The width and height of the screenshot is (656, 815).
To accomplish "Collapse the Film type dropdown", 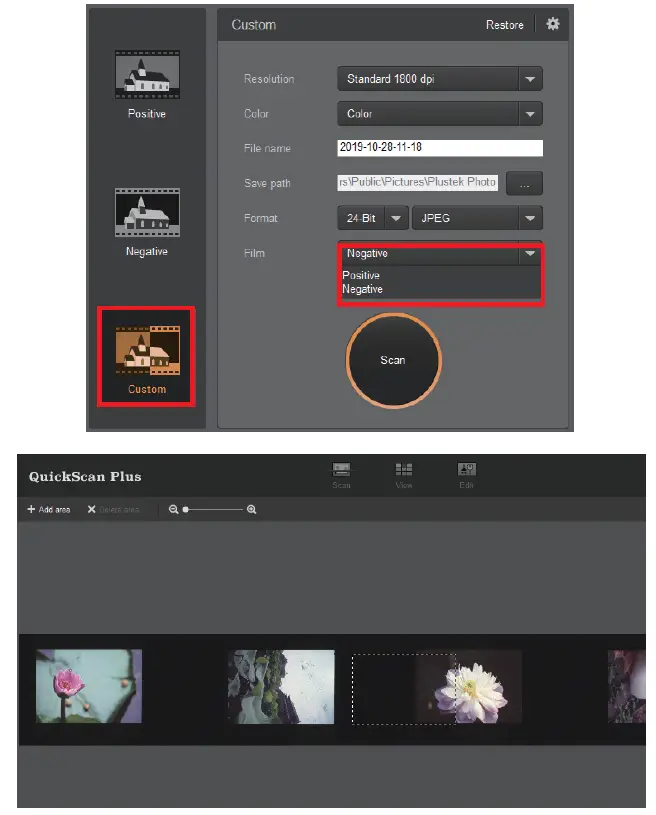I will [530, 254].
